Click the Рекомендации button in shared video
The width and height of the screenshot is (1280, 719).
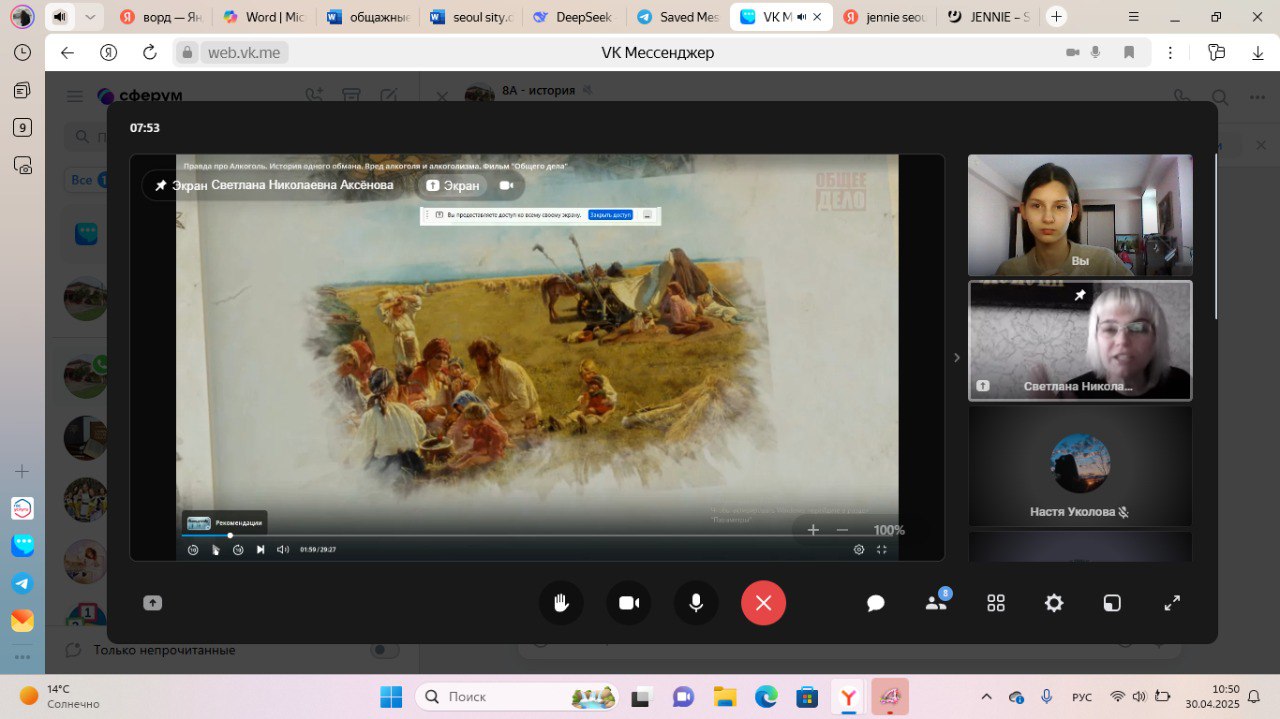pyautogui.click(x=225, y=522)
